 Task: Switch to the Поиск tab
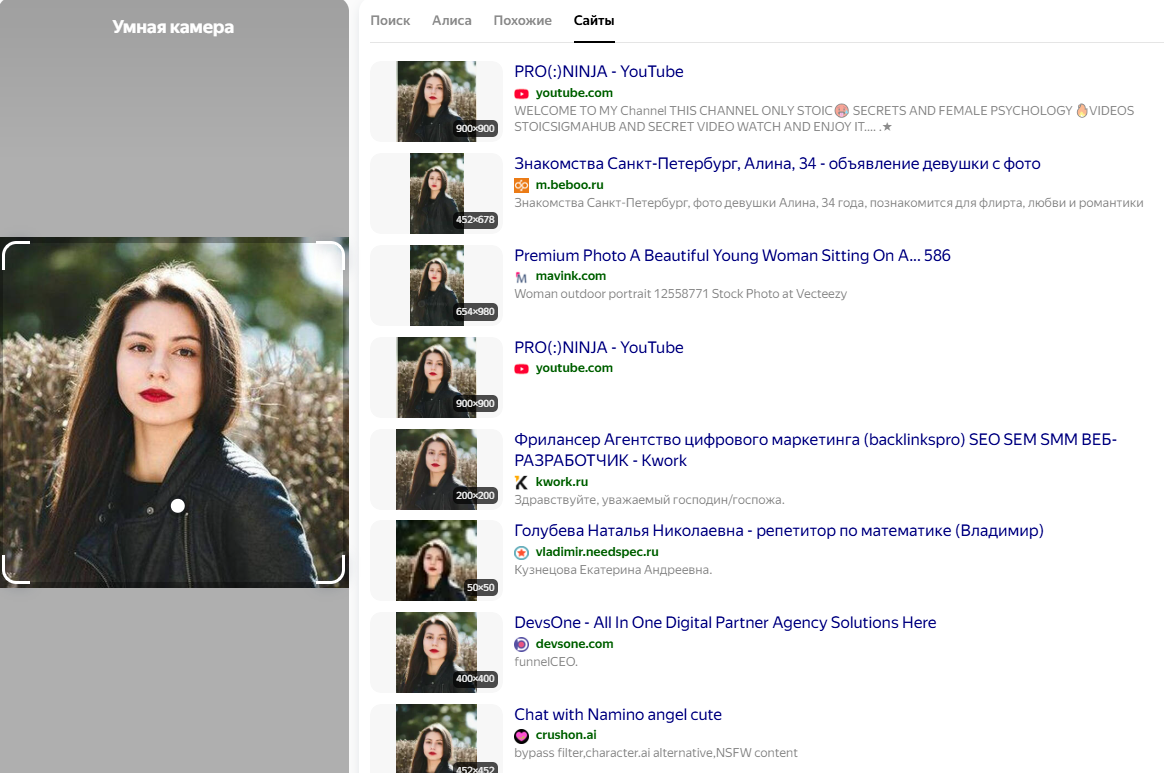click(390, 20)
